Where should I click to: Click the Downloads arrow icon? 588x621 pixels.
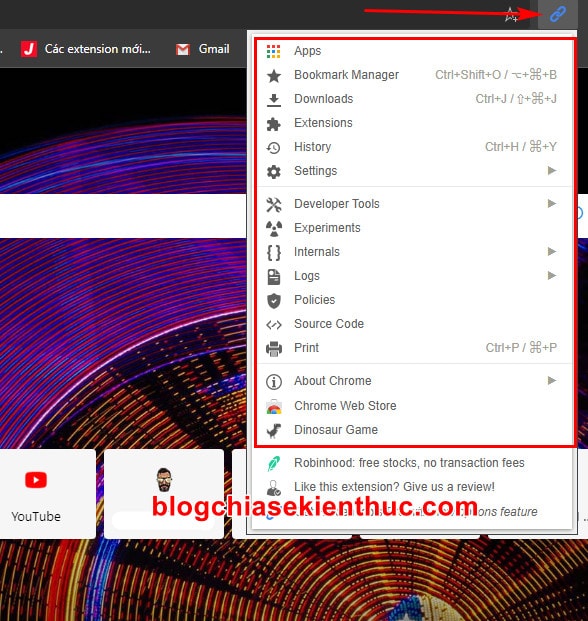[x=274, y=100]
